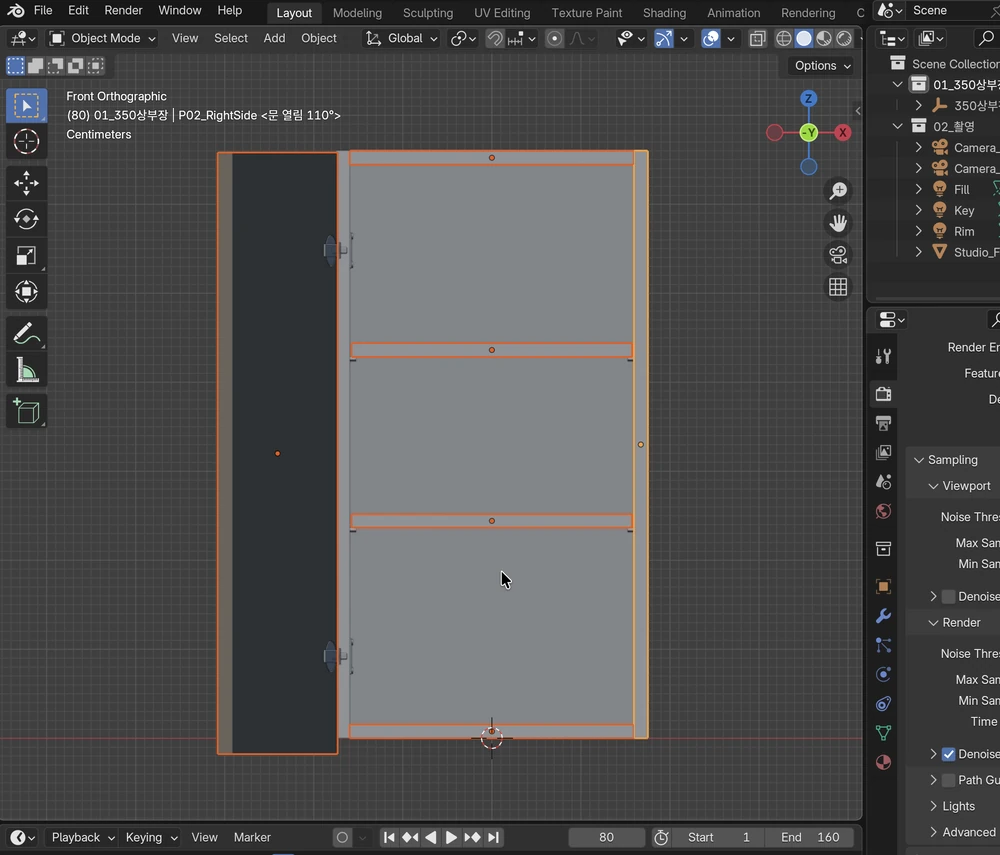
Task: Click the End frame field showing 160
Action: point(809,837)
